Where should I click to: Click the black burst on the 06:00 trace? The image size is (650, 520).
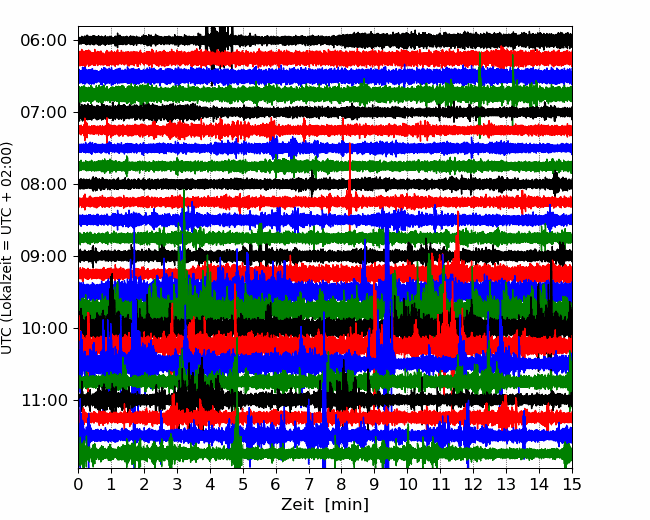click(x=219, y=39)
